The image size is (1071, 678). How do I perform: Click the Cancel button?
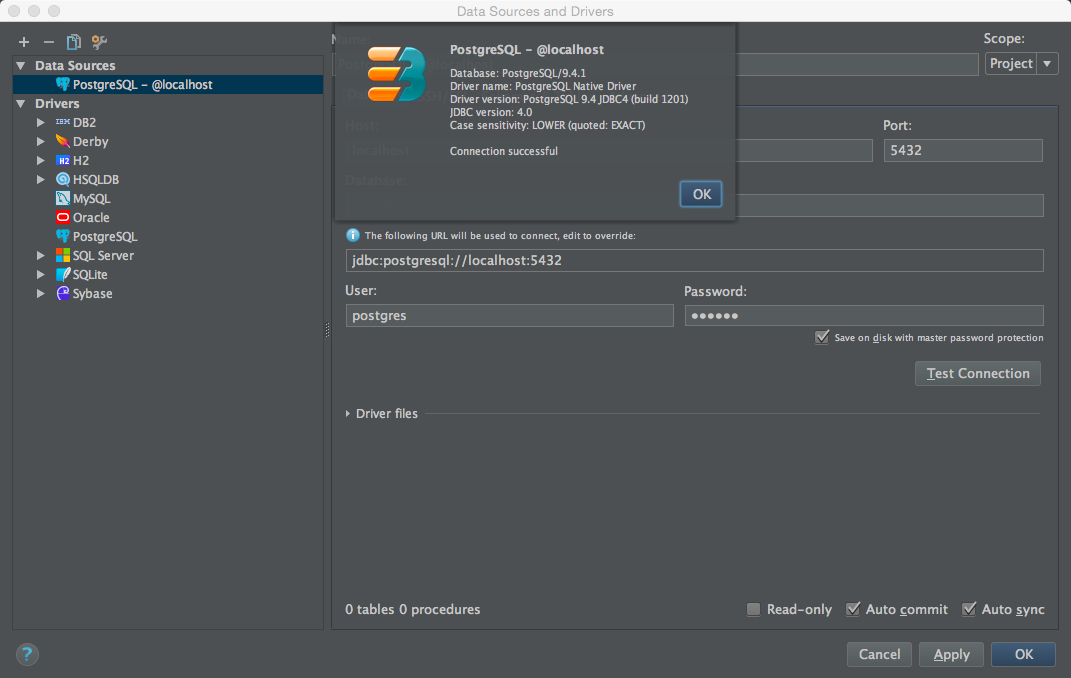pyautogui.click(x=879, y=654)
